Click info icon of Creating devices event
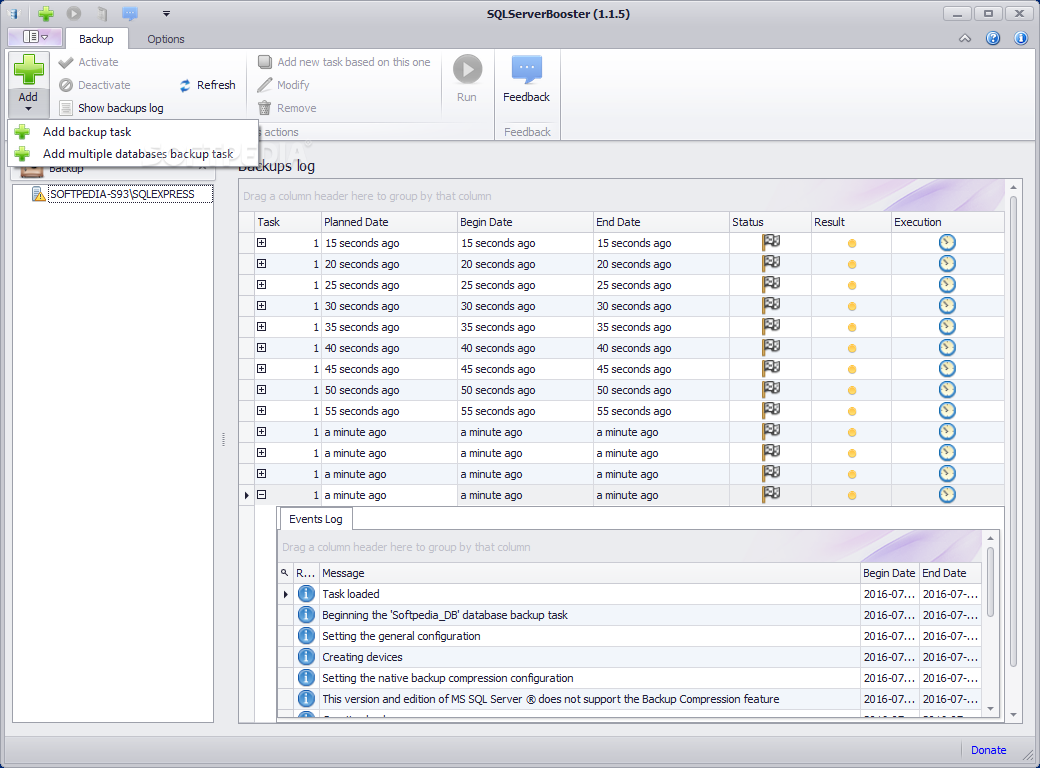 [x=306, y=657]
